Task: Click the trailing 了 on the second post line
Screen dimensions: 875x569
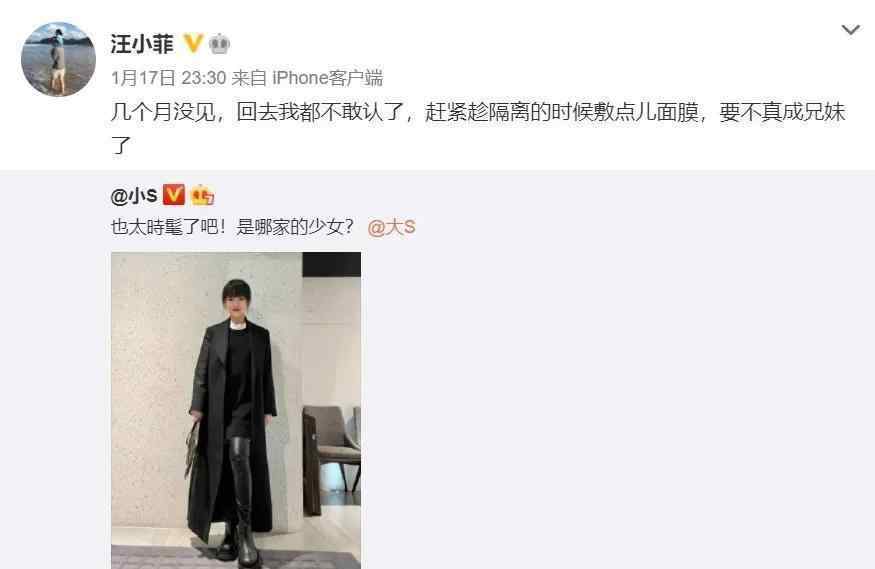Action: point(121,146)
